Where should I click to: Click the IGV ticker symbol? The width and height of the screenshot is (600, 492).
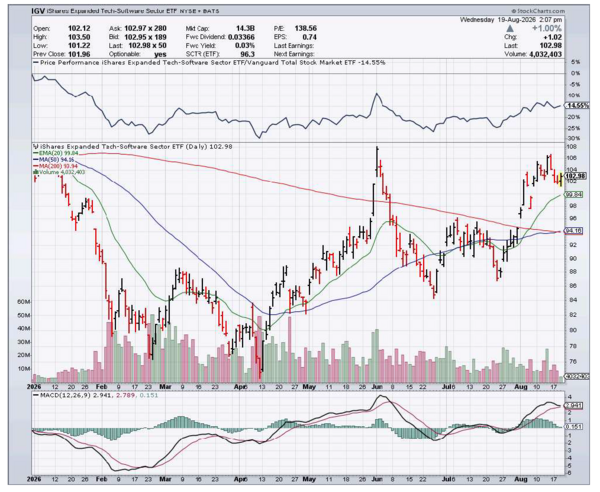click(38, 11)
